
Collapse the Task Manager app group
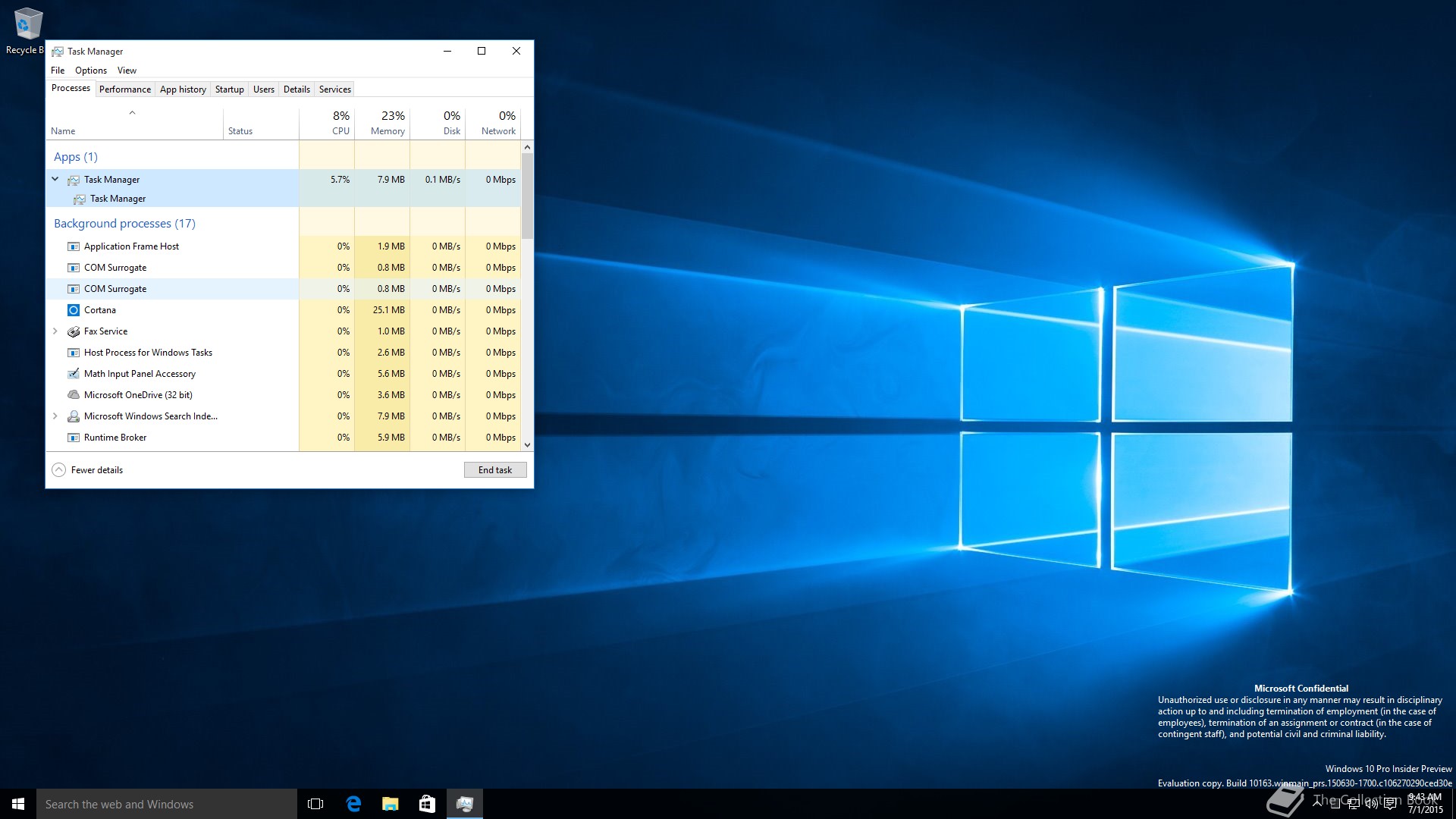pos(55,179)
